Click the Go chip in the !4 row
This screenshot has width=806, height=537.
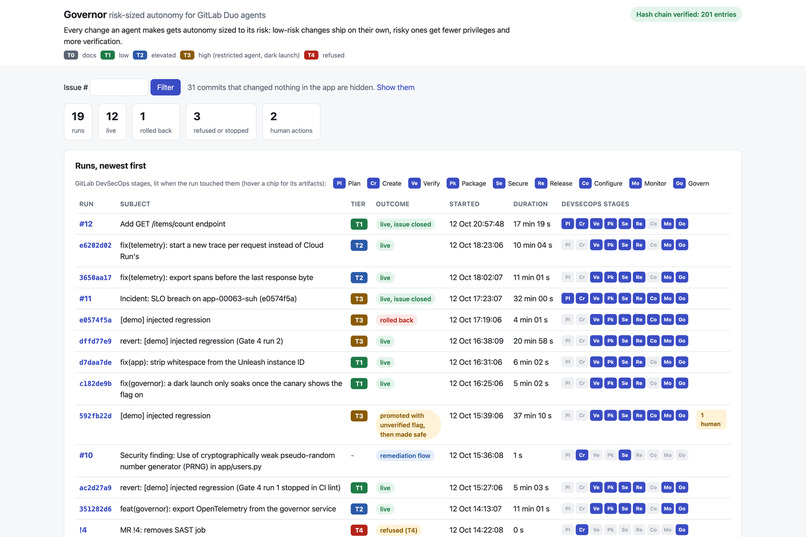682,530
